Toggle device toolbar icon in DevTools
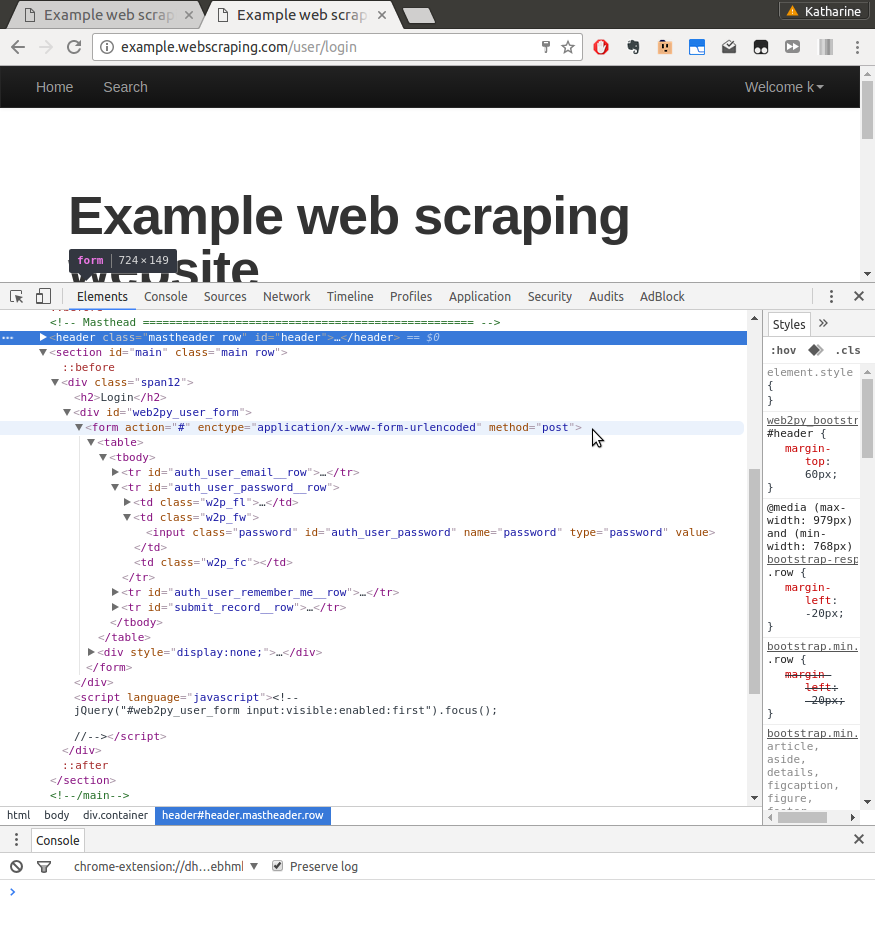875x944 pixels. (43, 296)
